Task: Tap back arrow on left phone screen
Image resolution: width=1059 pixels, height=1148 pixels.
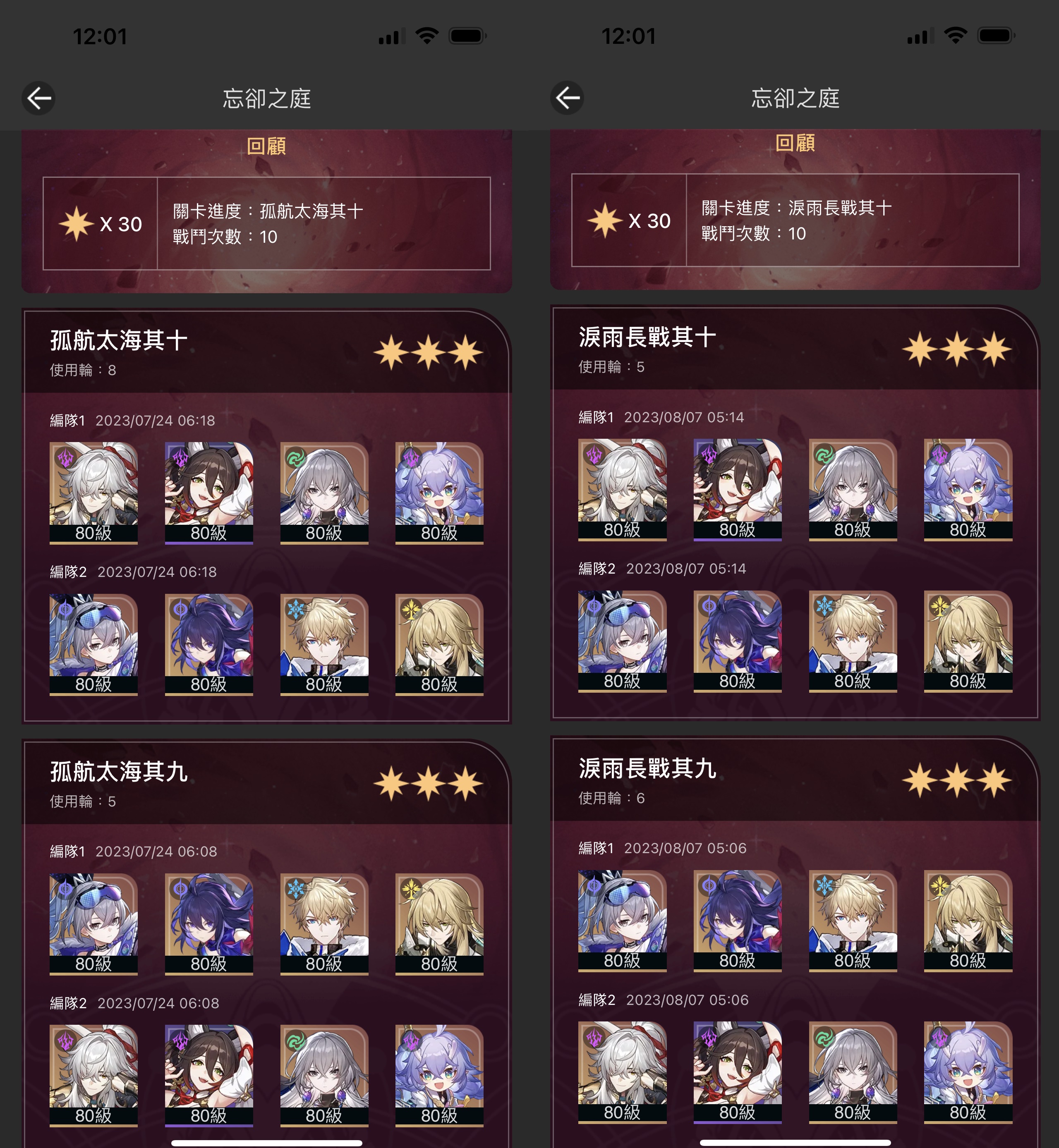Action: [38, 98]
